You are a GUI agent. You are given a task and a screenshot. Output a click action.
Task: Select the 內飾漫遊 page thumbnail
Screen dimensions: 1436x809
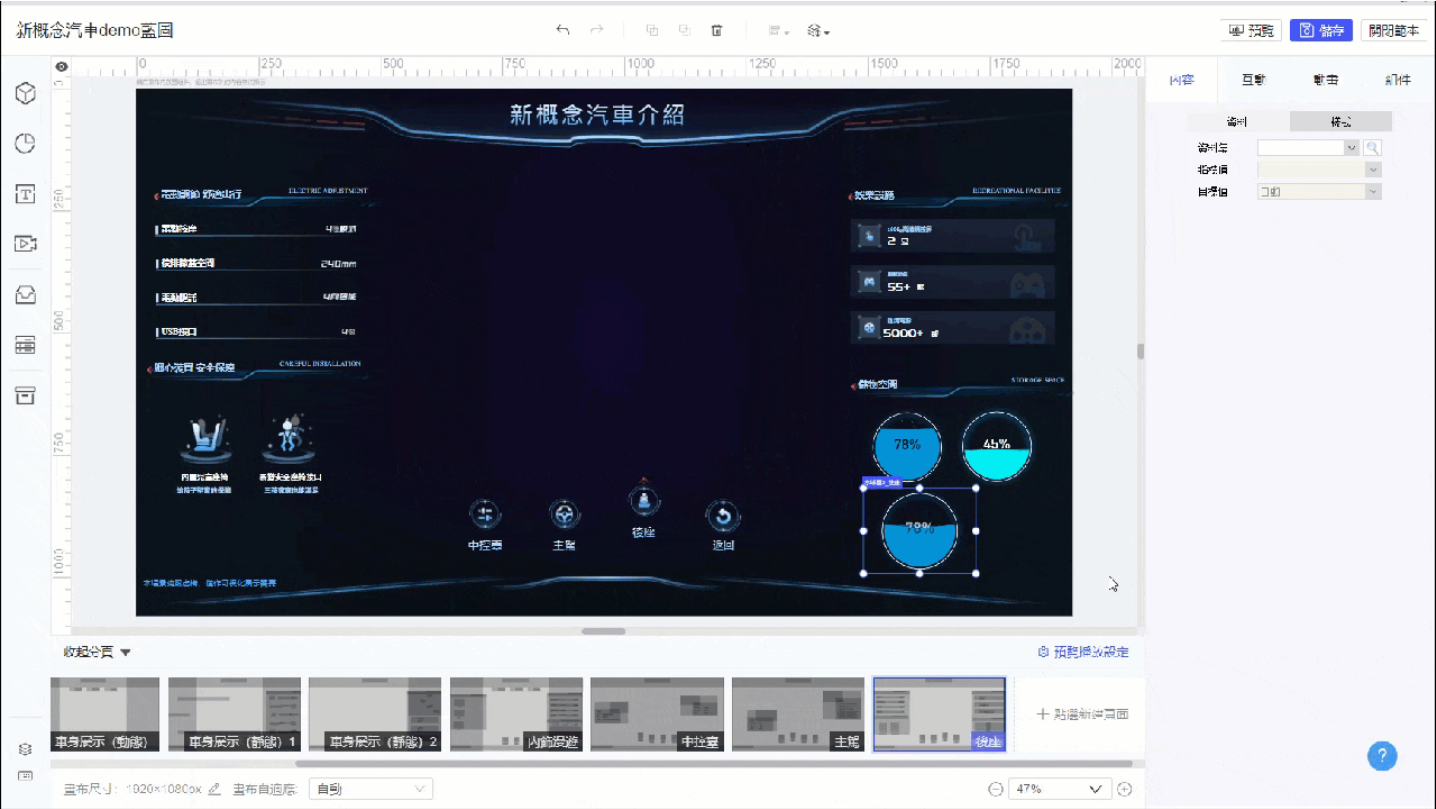click(516, 714)
